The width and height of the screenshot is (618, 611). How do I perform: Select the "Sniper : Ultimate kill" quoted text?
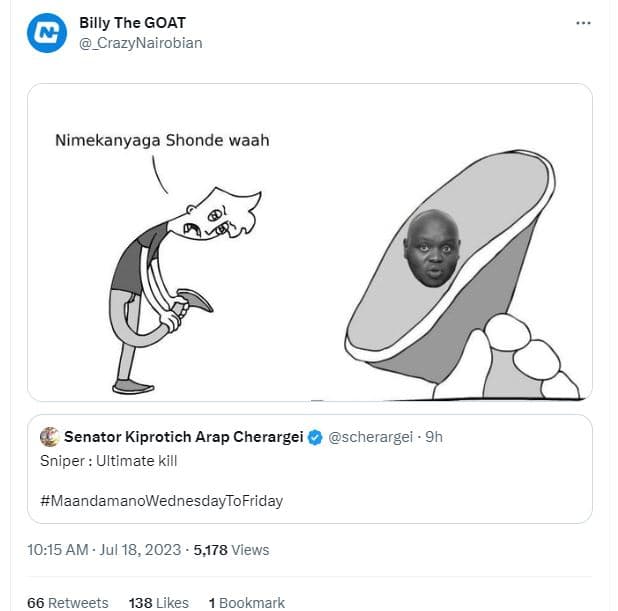107,462
